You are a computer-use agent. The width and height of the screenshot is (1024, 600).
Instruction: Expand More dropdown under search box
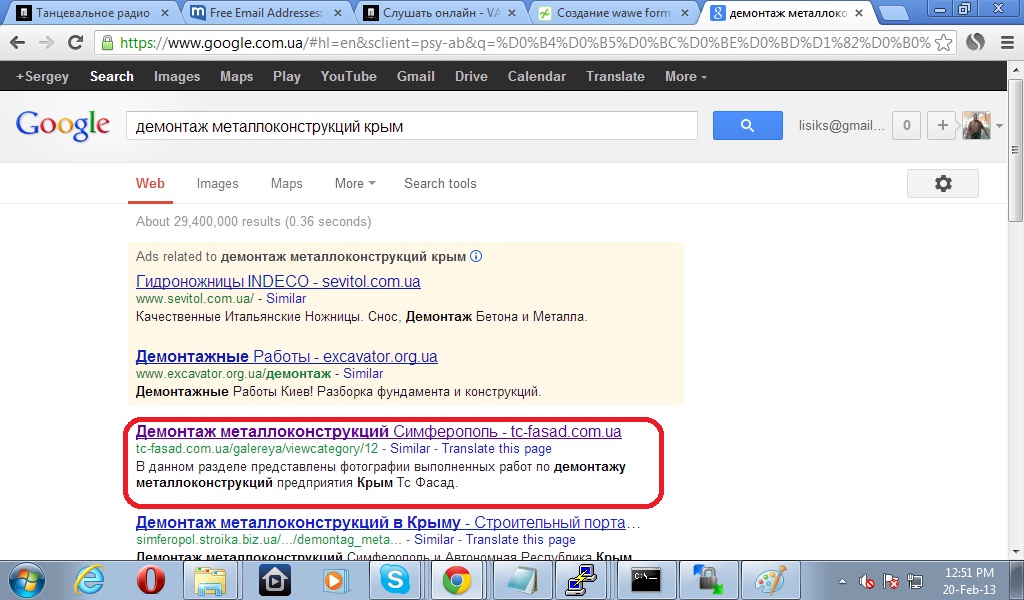355,183
